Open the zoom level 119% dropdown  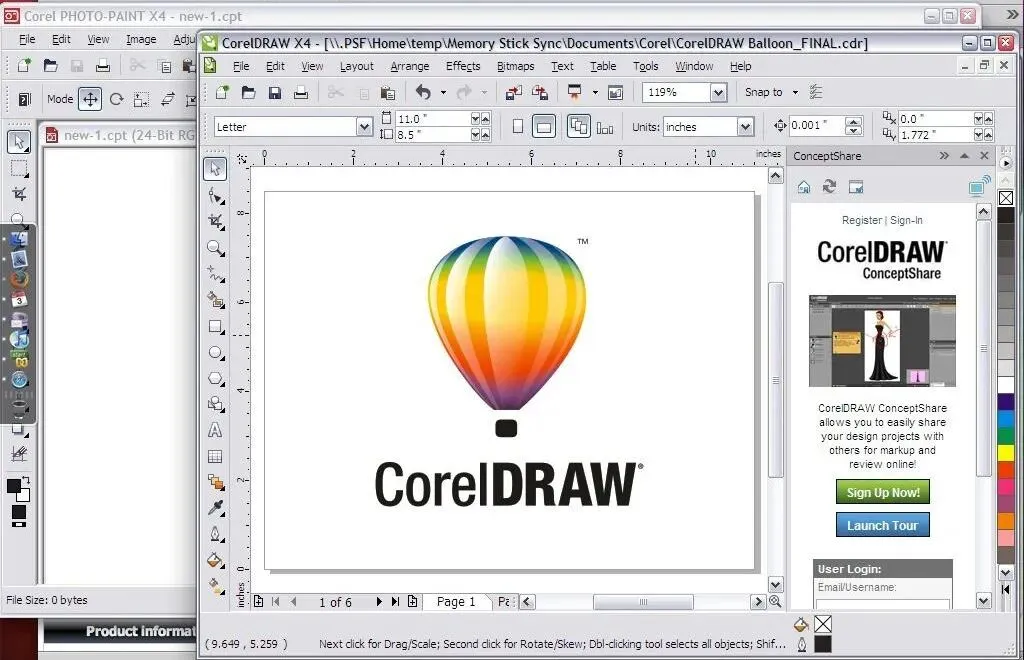tap(718, 93)
